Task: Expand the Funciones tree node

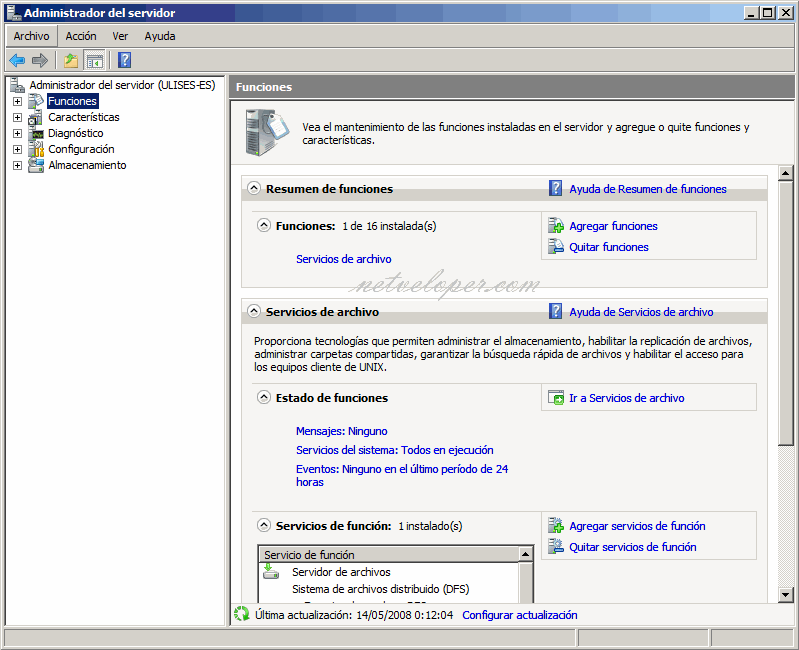Action: point(17,101)
